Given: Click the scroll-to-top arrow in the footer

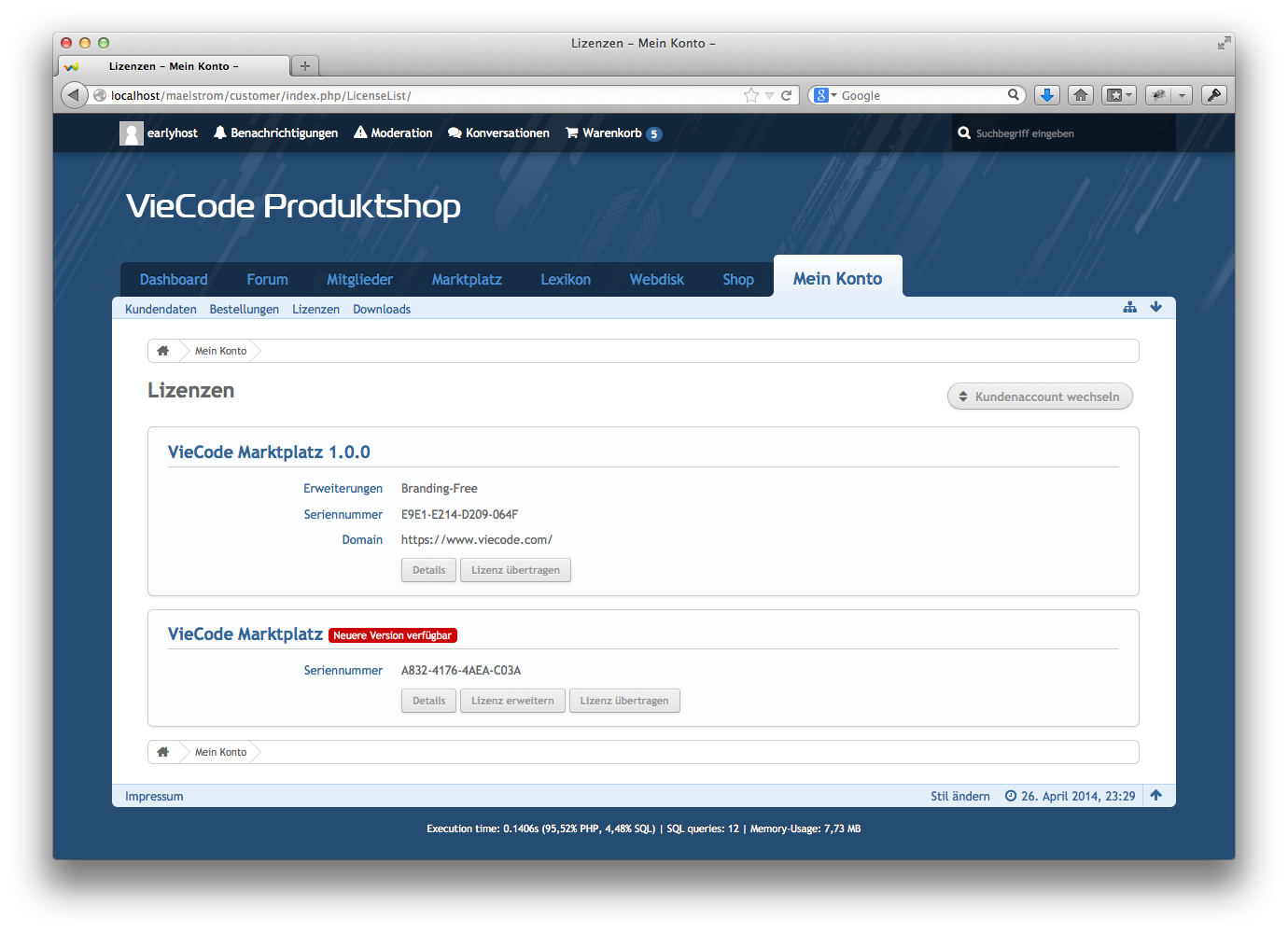Looking at the screenshot, I should (x=1155, y=795).
